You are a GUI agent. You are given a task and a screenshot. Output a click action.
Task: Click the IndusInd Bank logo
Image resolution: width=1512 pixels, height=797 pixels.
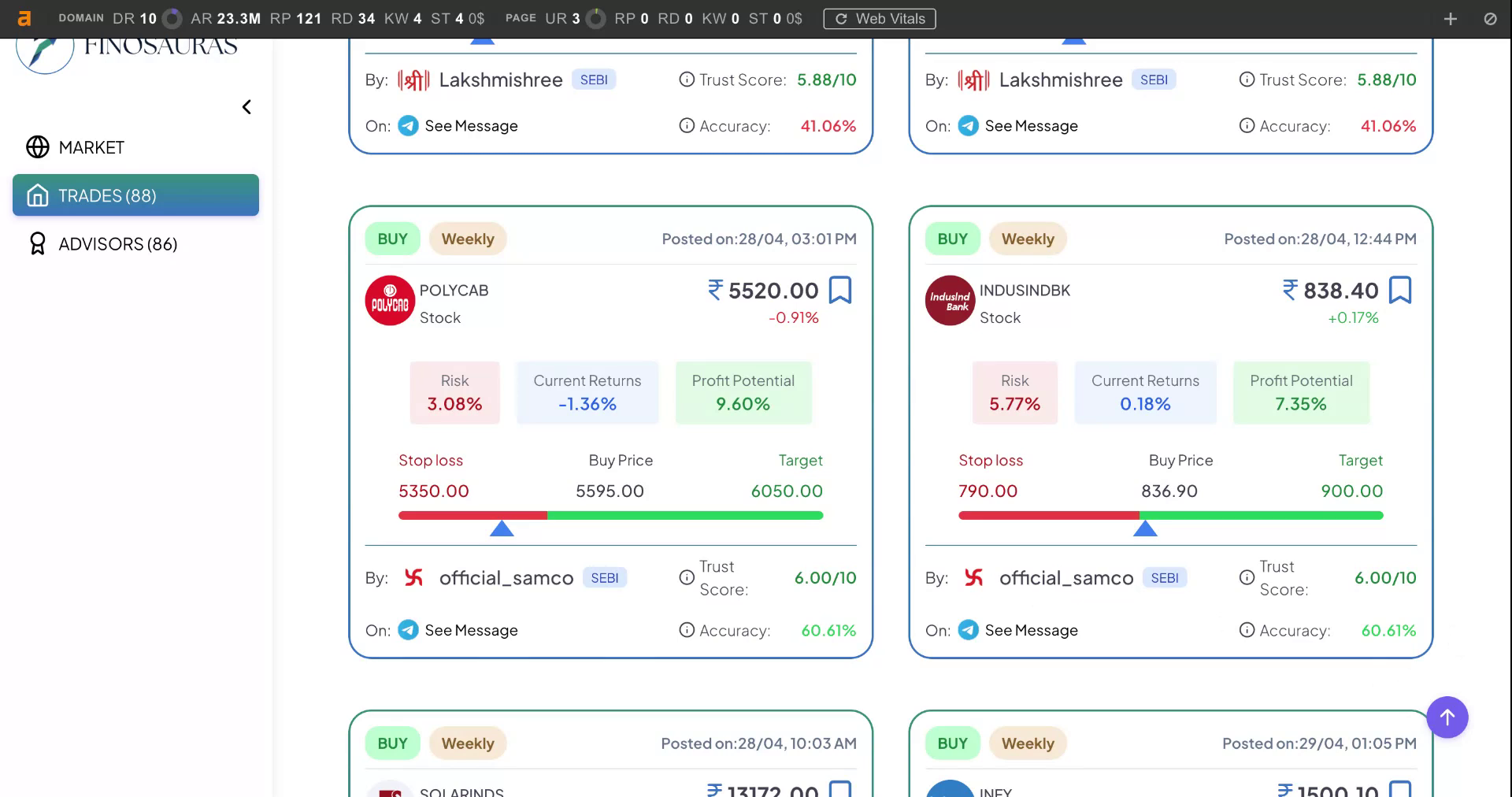click(950, 301)
